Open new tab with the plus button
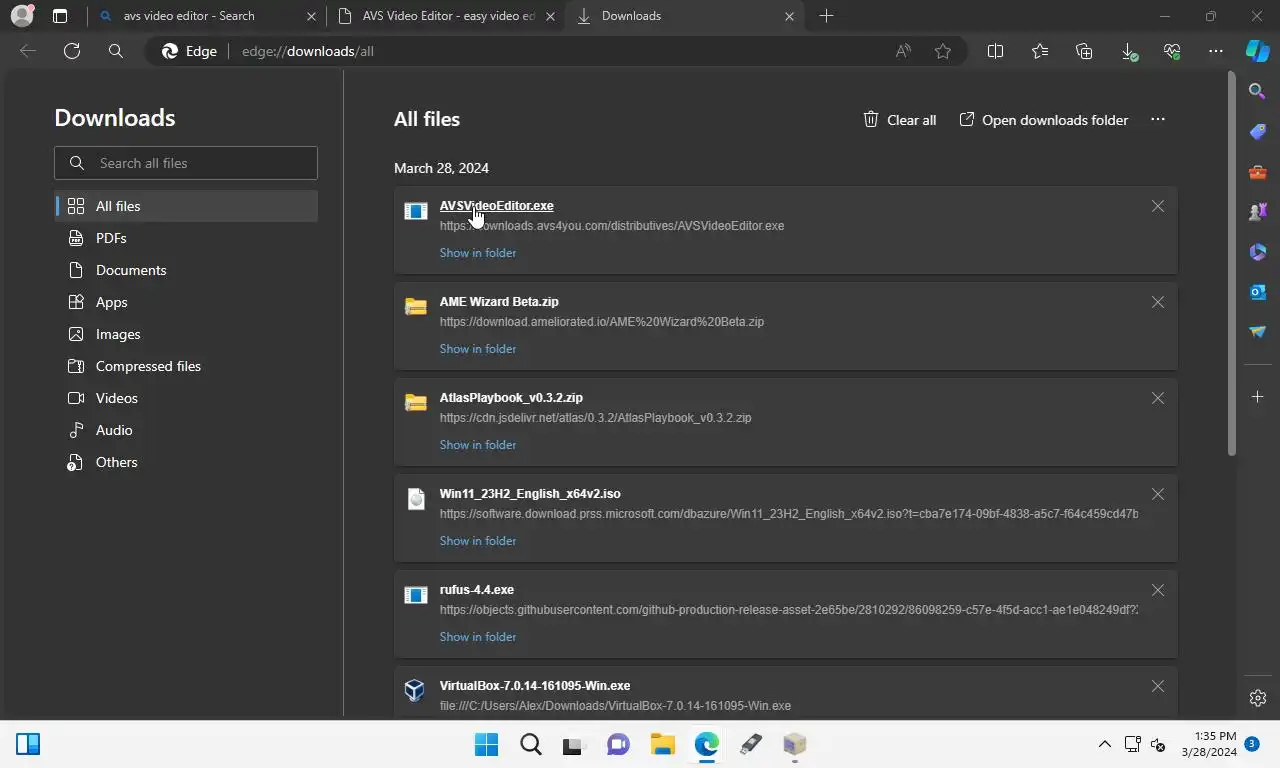 pos(826,16)
